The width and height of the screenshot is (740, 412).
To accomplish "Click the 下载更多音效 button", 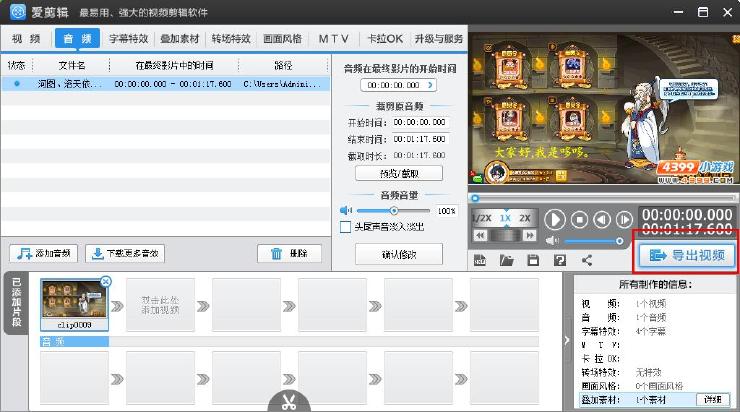I will 125,253.
